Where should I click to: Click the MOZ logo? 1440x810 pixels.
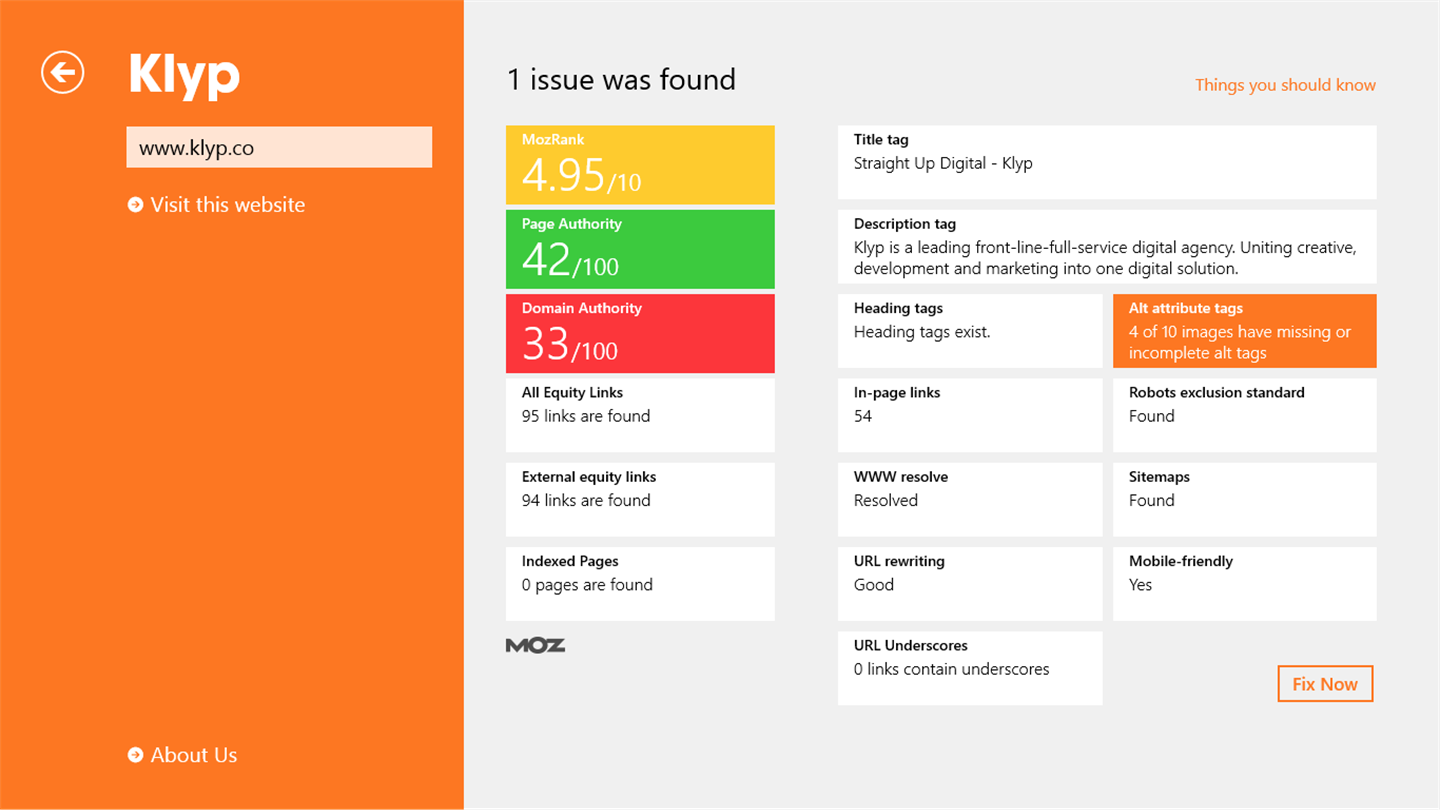coord(536,645)
